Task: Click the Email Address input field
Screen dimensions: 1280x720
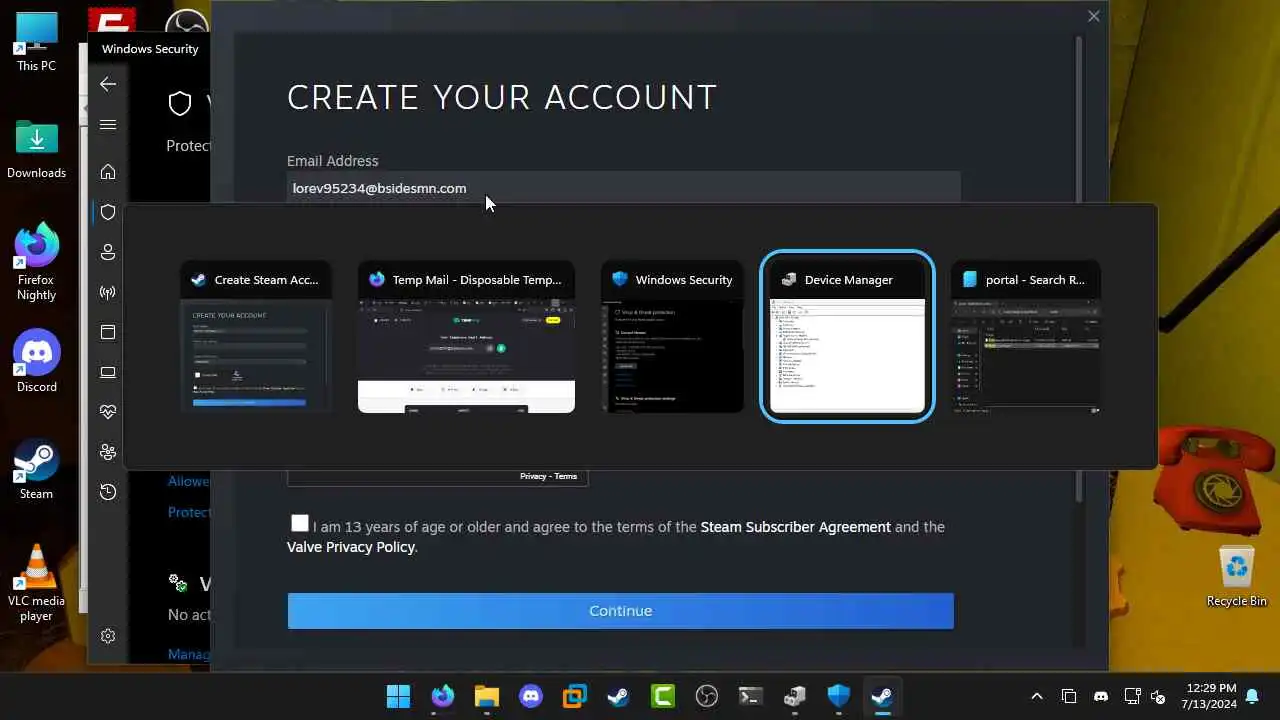Action: (x=623, y=188)
